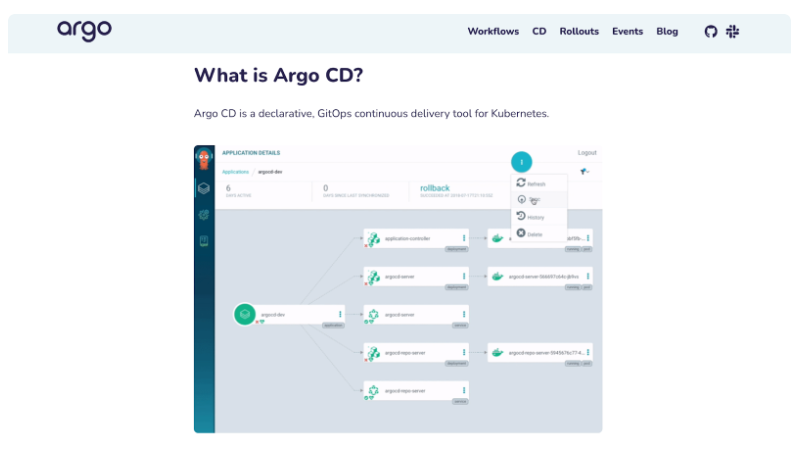Click the argo logo
This screenshot has width=793, height=449.
(x=84, y=30)
